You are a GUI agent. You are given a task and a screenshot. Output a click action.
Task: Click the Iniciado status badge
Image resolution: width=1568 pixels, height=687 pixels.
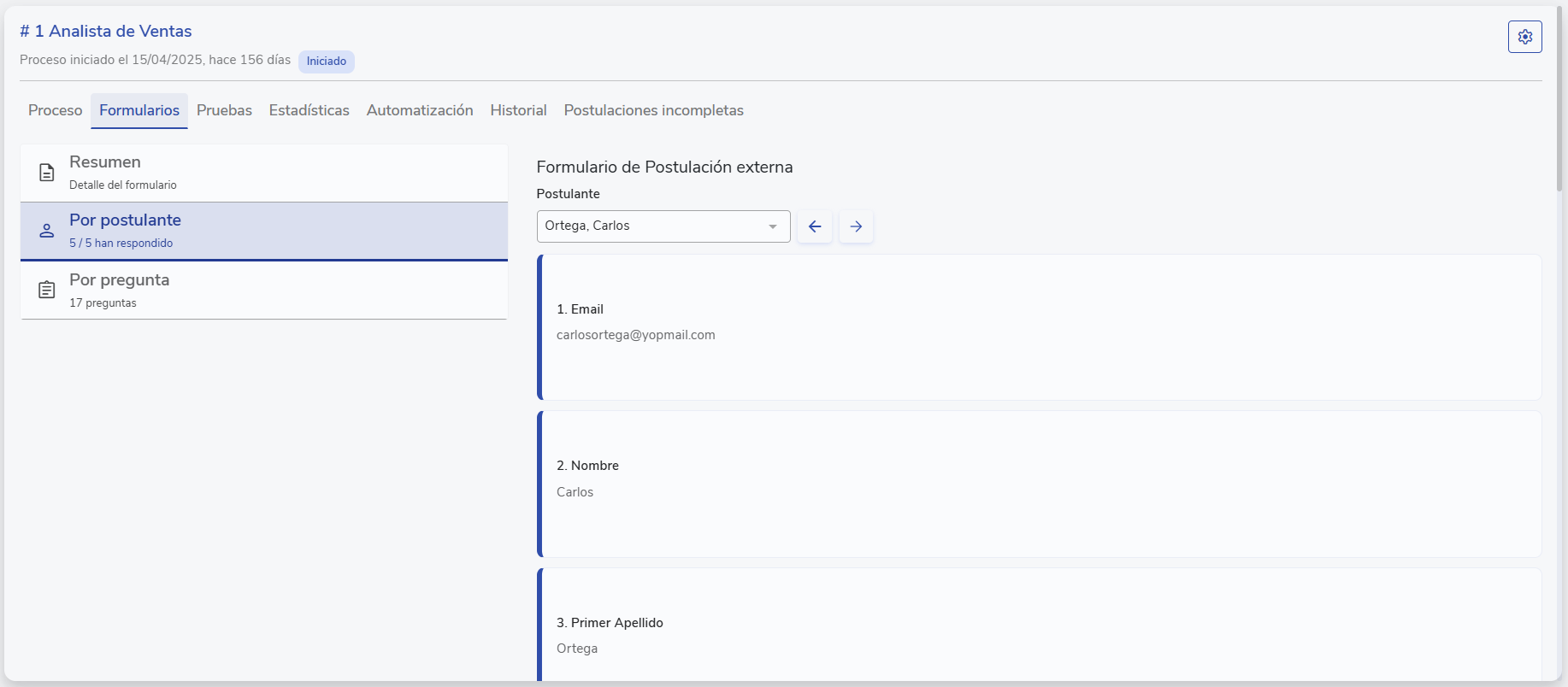click(326, 62)
